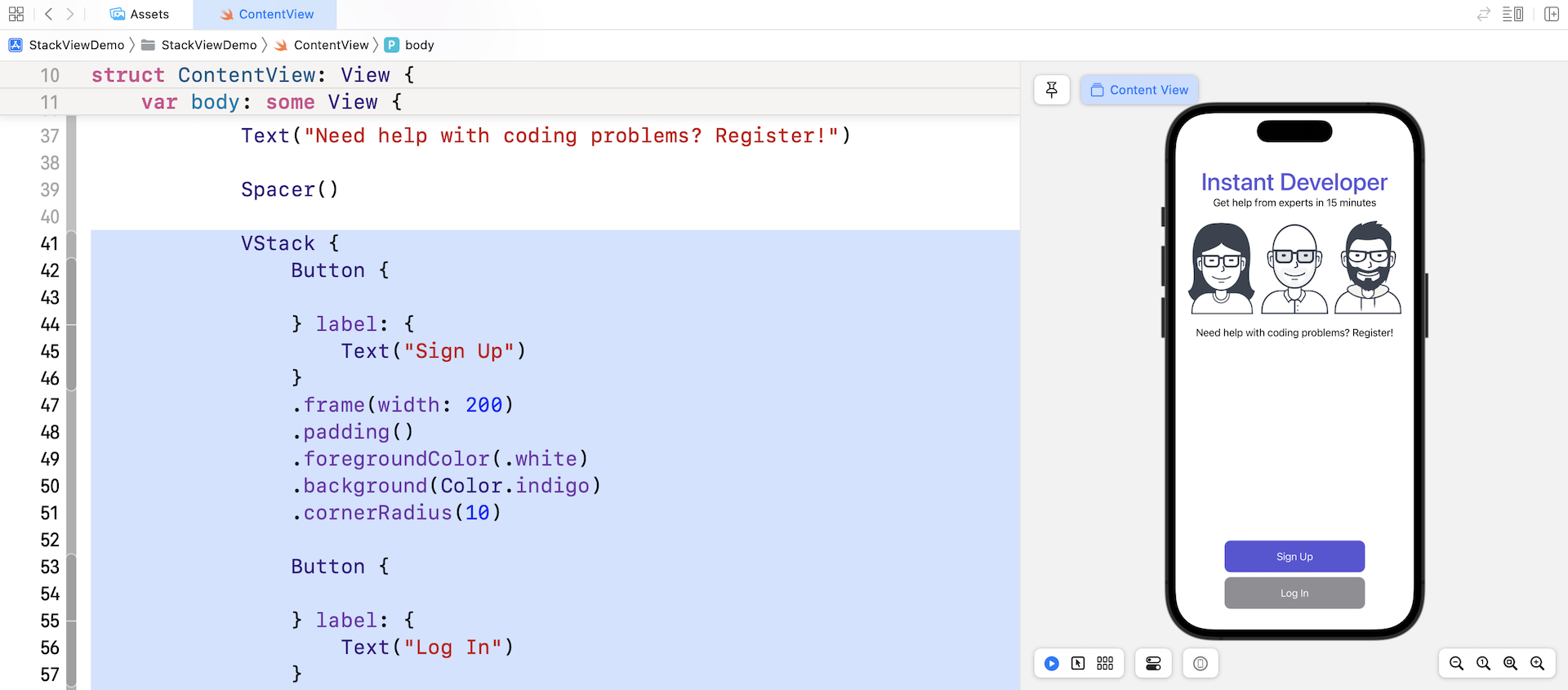Click the Sign Up button in preview
The image size is (1568, 690).
pyautogui.click(x=1294, y=557)
